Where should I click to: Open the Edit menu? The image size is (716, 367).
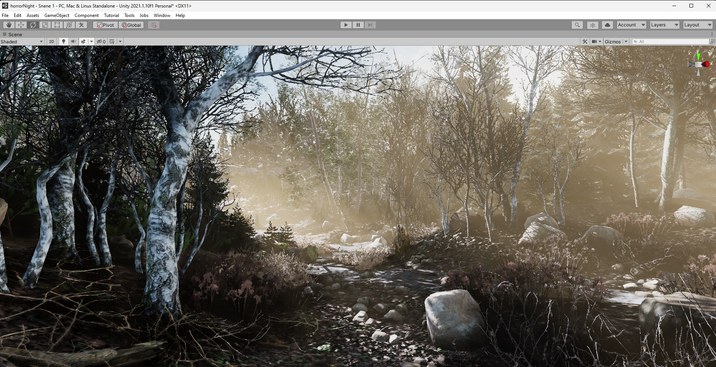coord(17,16)
